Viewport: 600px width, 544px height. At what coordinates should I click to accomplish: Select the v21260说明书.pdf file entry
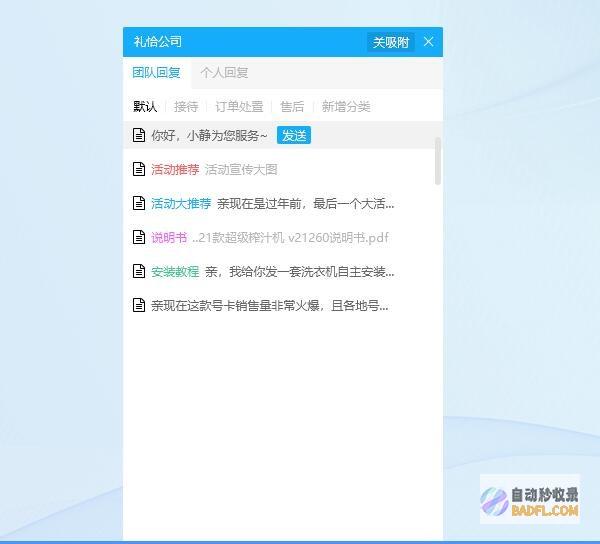coord(290,238)
